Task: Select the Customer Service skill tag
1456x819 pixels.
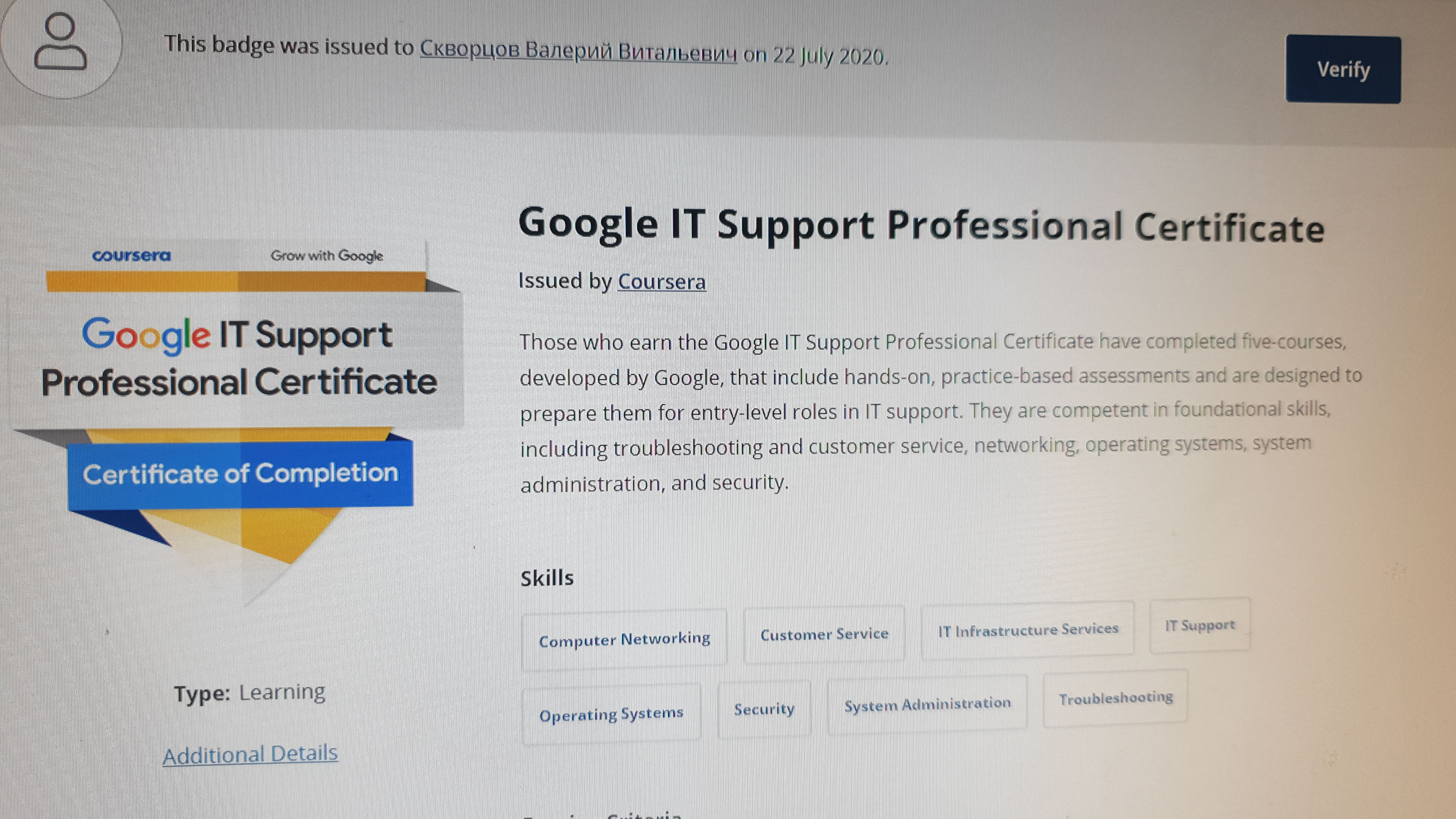Action: tap(824, 634)
